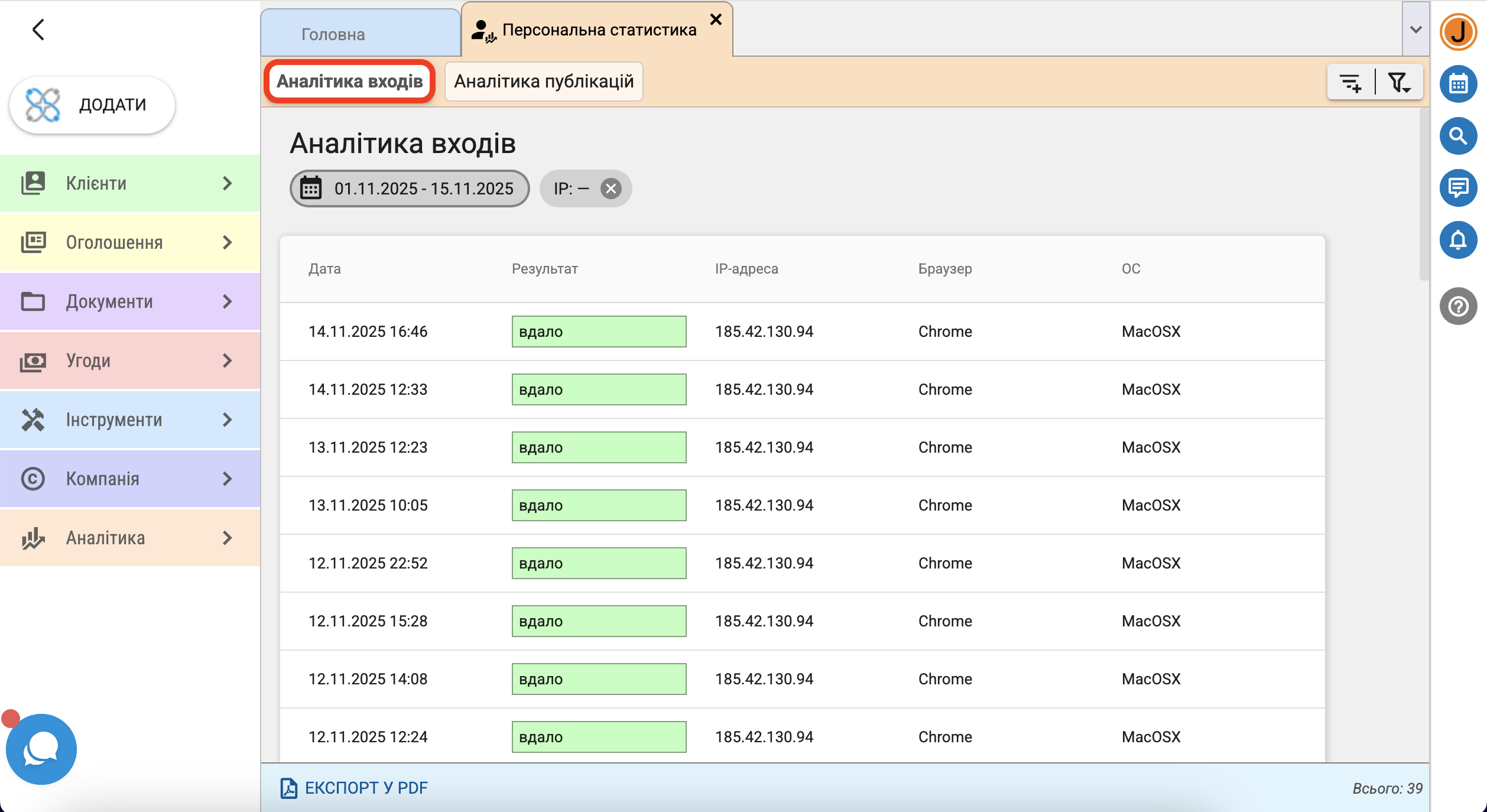Open the date range 01.11.2025 - 15.11.2025 picker
The image size is (1487, 812).
point(409,189)
